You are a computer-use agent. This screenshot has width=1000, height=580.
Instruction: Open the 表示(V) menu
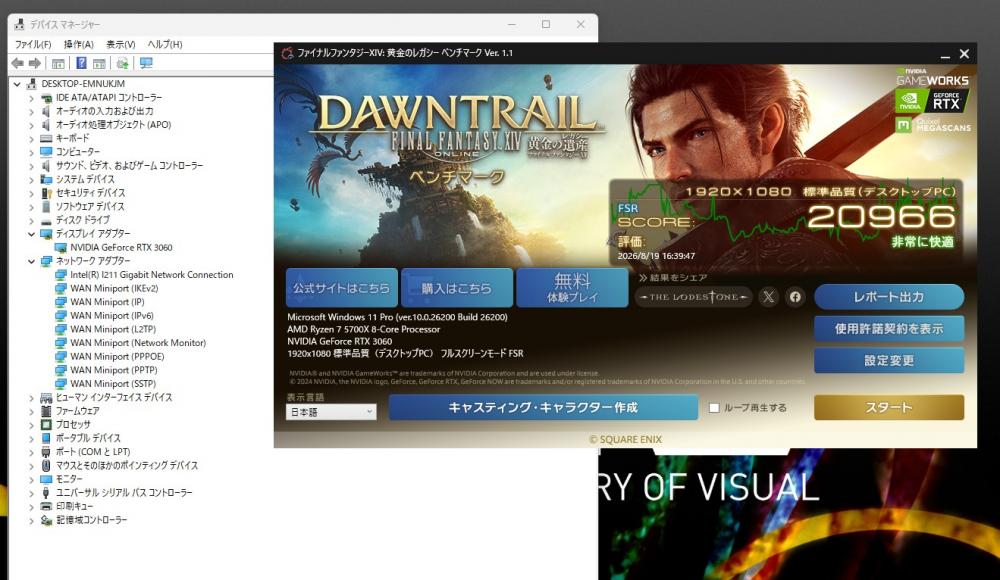[121, 44]
